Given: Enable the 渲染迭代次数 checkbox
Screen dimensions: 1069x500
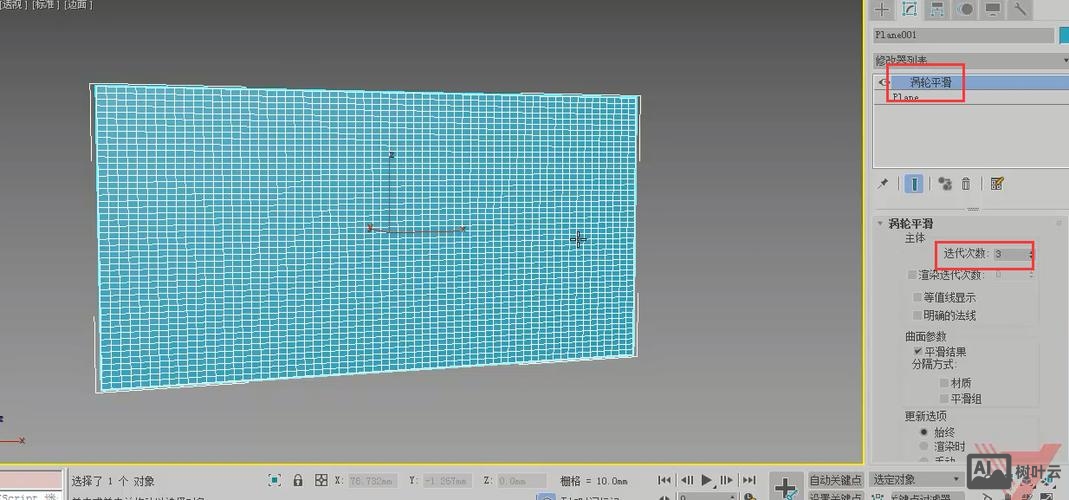Looking at the screenshot, I should [912, 275].
